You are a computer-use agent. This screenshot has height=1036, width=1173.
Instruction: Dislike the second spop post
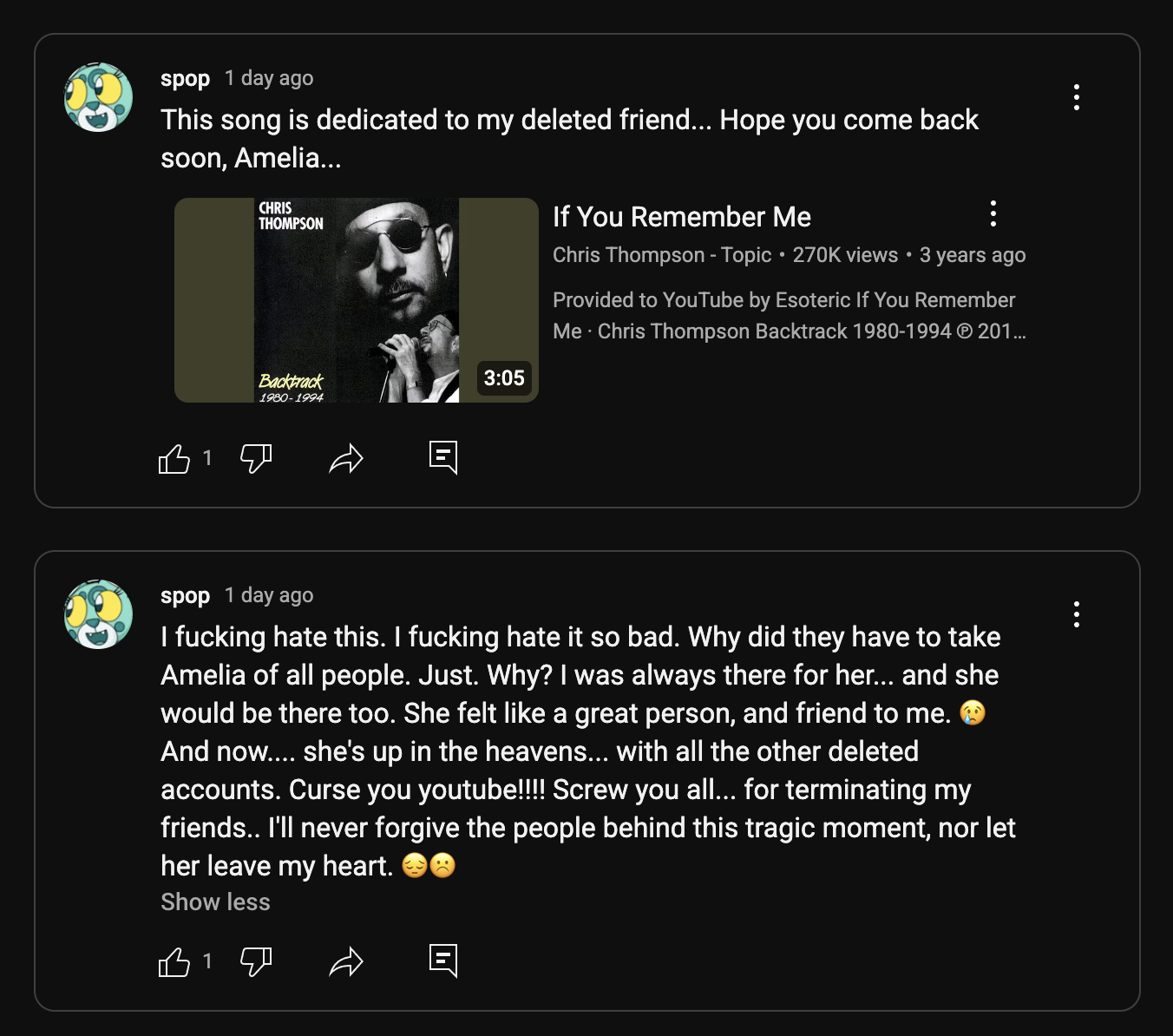256,961
